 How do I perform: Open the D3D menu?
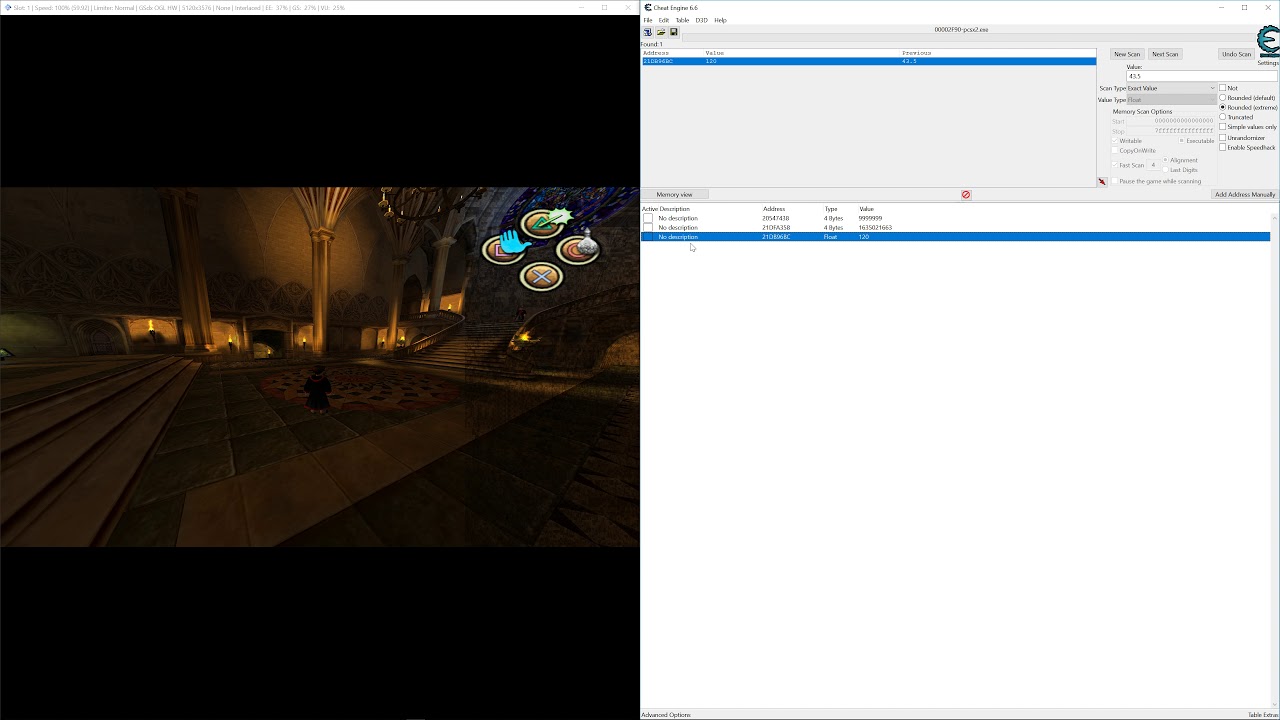click(701, 20)
